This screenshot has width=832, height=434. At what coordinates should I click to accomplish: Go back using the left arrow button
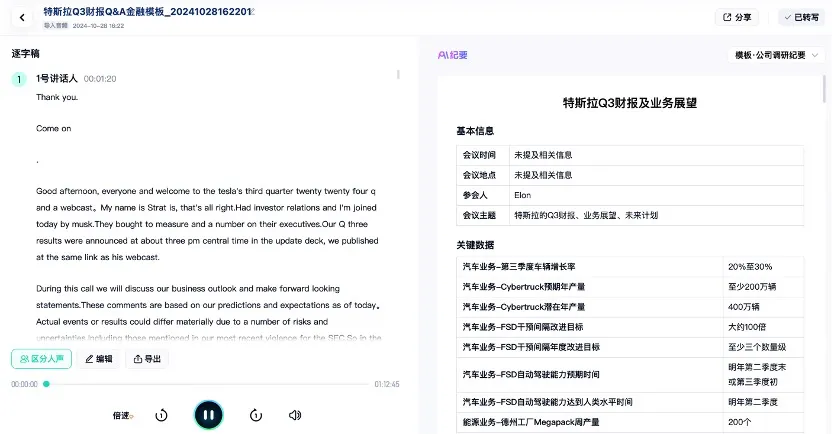22,18
